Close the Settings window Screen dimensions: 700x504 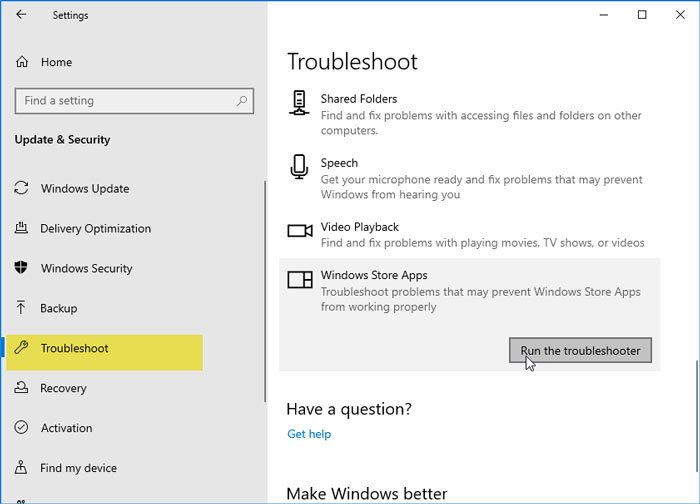680,15
